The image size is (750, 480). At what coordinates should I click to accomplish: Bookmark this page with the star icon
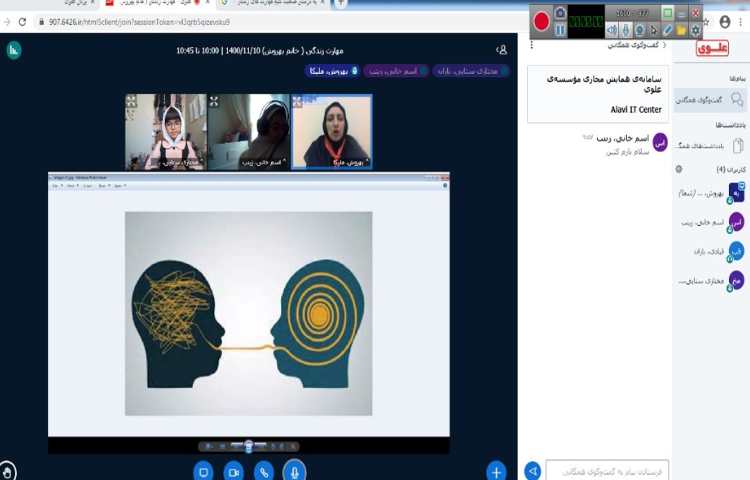click(x=707, y=22)
